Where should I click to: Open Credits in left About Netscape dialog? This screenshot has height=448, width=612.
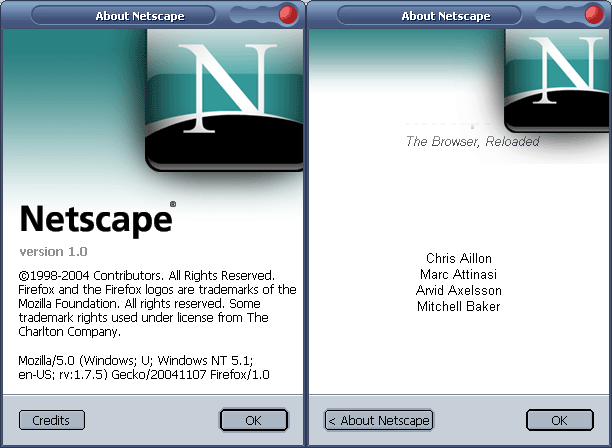(x=52, y=420)
